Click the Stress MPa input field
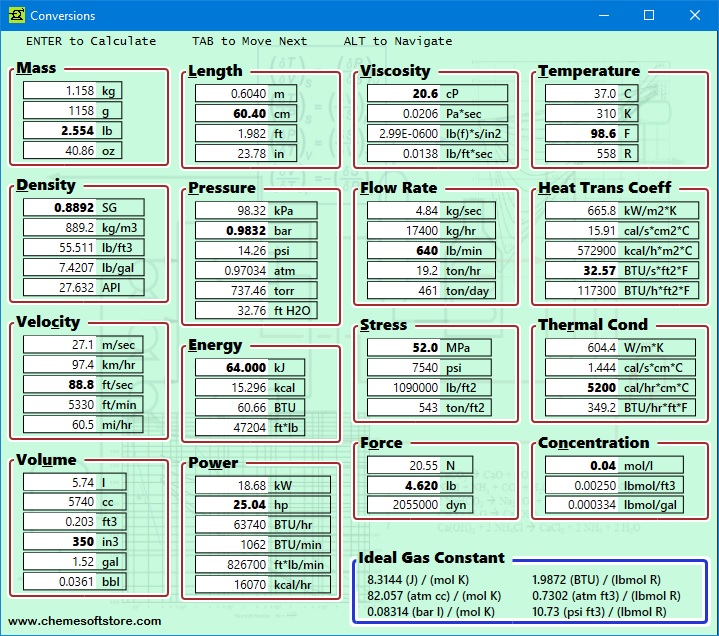The height and width of the screenshot is (636, 719). [404, 347]
